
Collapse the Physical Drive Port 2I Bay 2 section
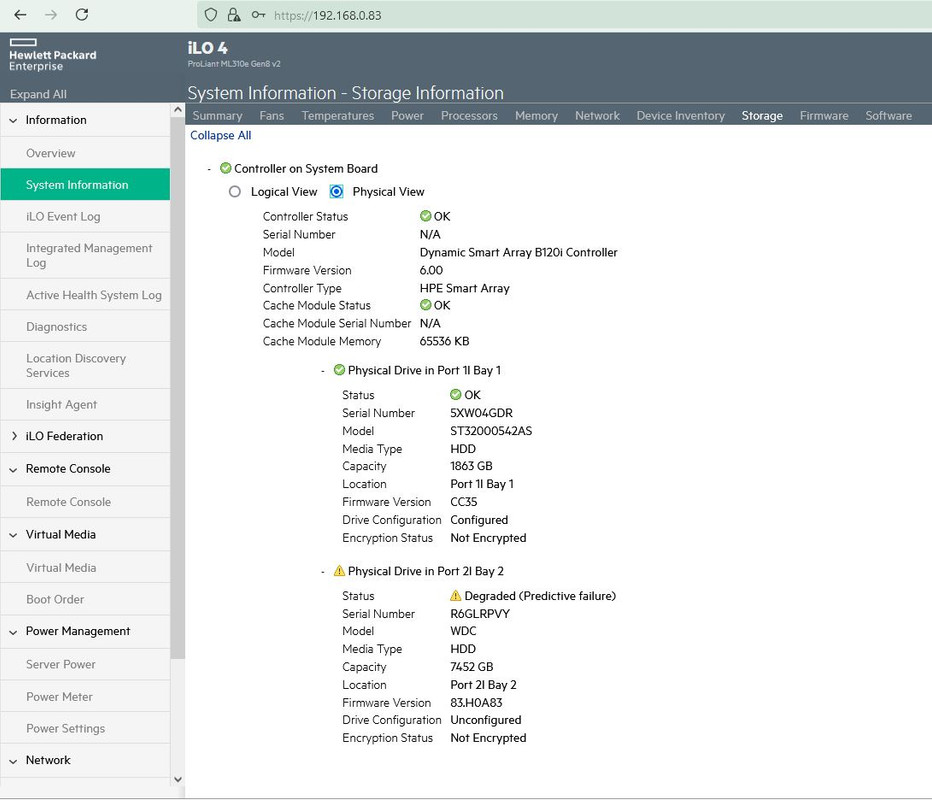[323, 572]
